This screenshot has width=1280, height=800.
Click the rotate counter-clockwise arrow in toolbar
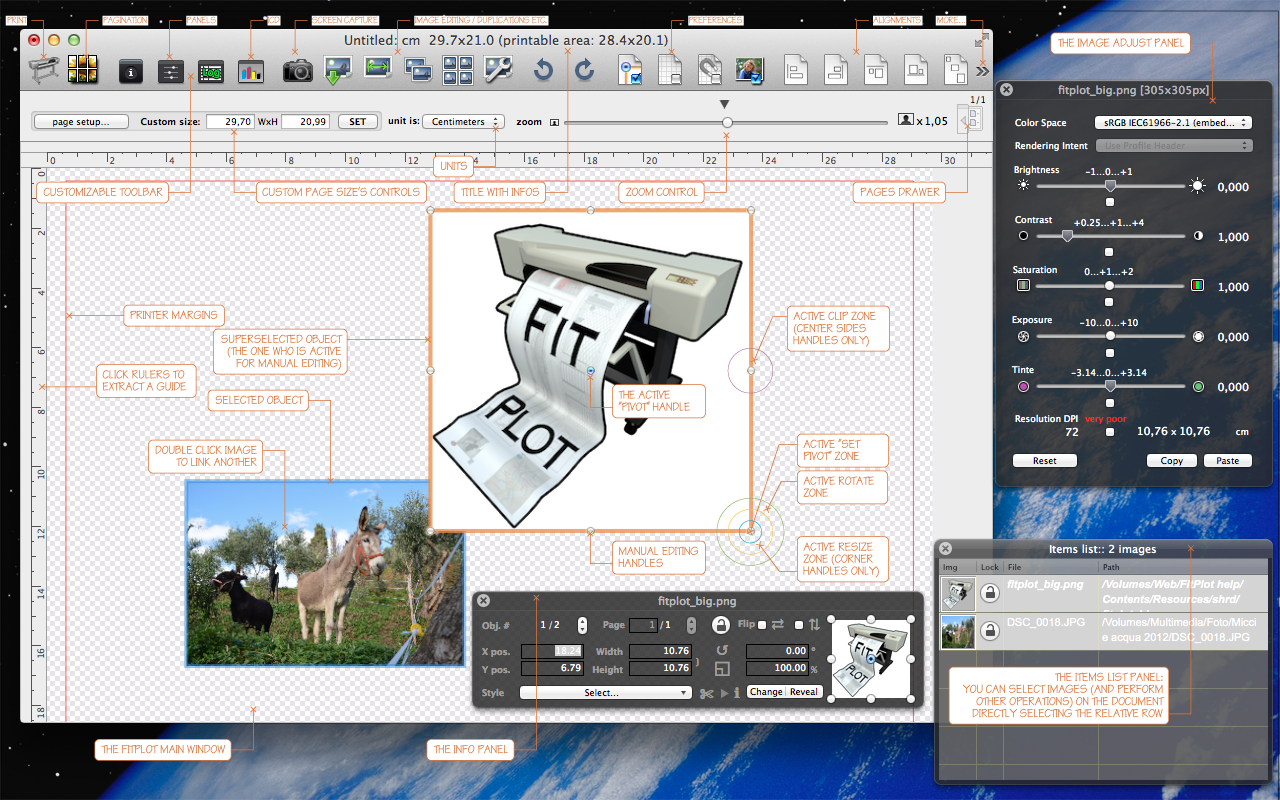pos(543,70)
